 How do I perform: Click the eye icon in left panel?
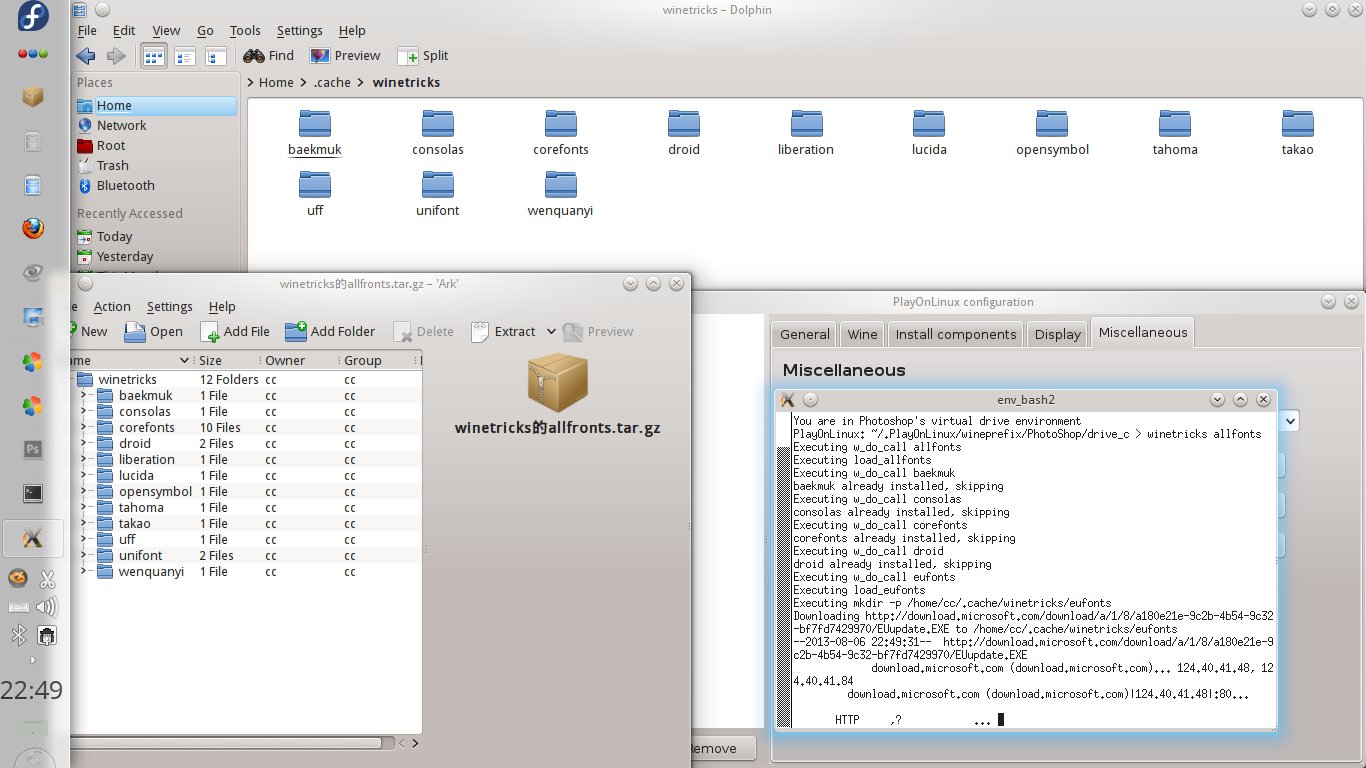[x=33, y=273]
